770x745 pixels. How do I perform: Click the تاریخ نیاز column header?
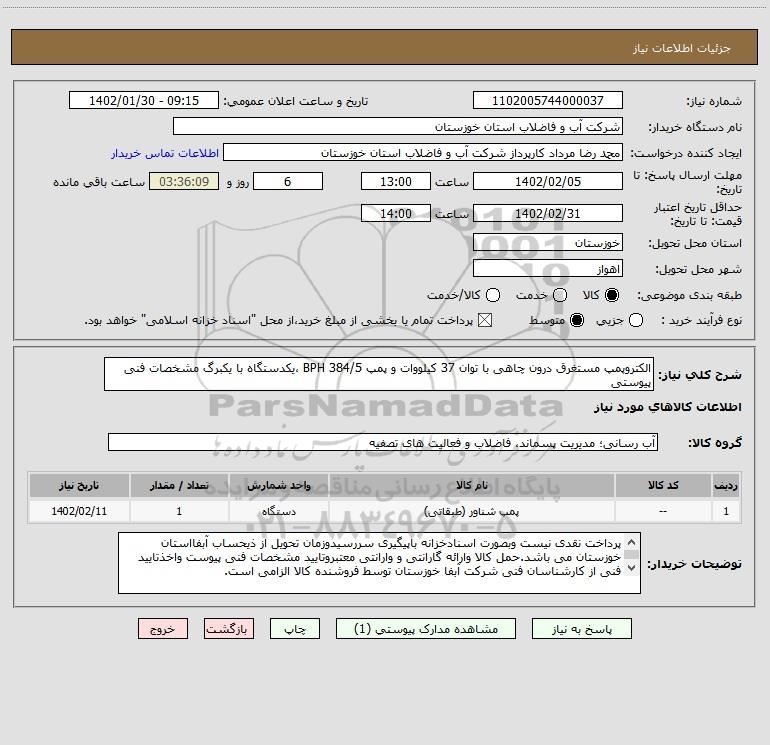coord(79,486)
